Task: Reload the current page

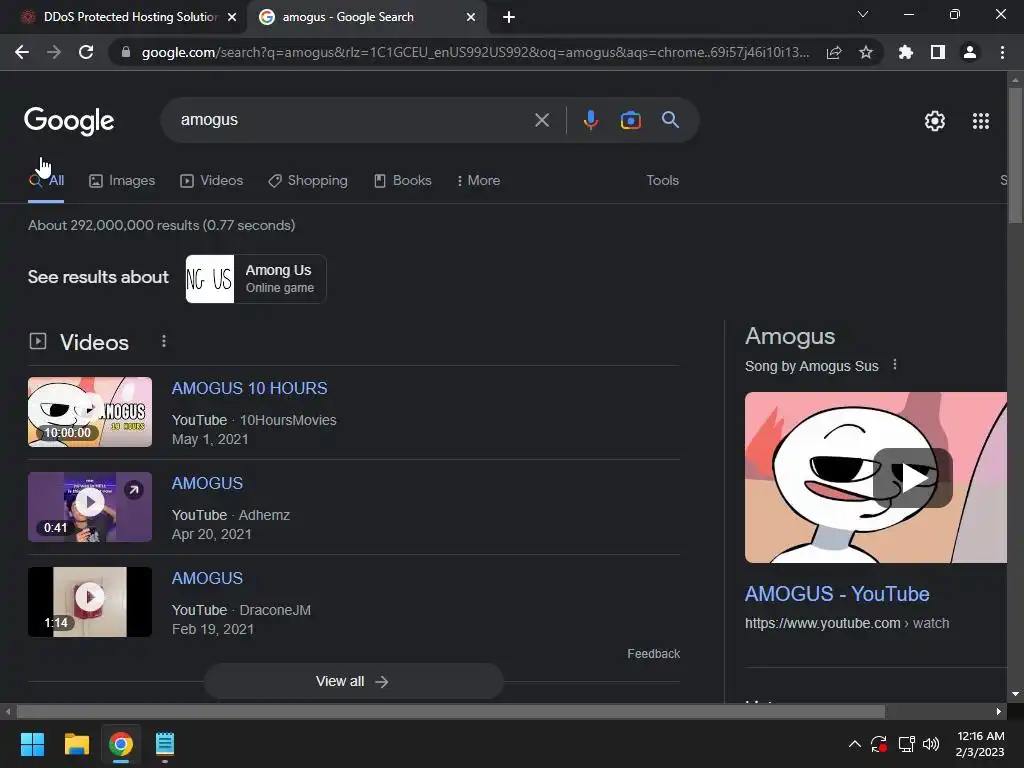Action: pyautogui.click(x=86, y=52)
